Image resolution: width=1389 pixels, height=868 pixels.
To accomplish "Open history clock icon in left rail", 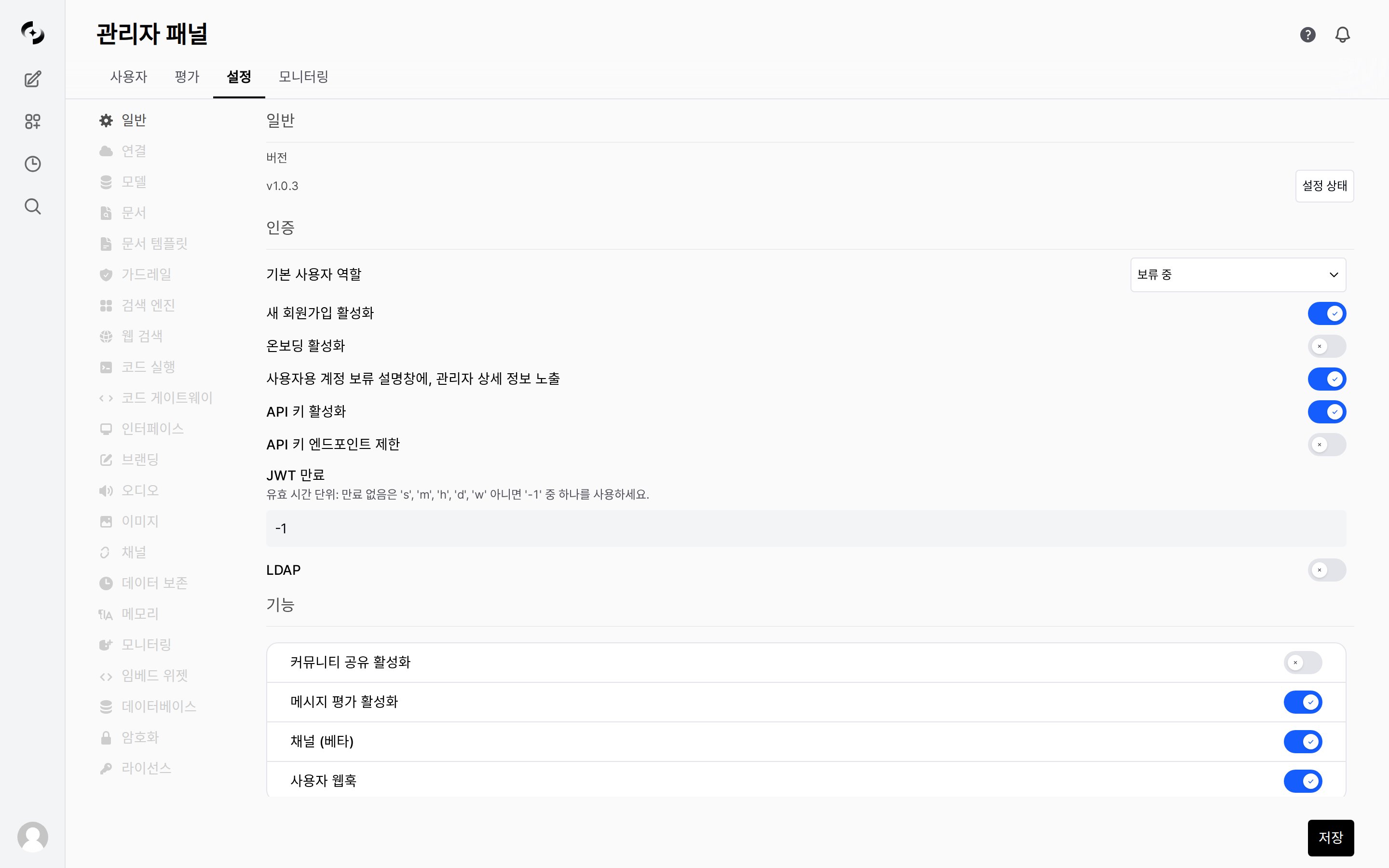I will (x=33, y=163).
